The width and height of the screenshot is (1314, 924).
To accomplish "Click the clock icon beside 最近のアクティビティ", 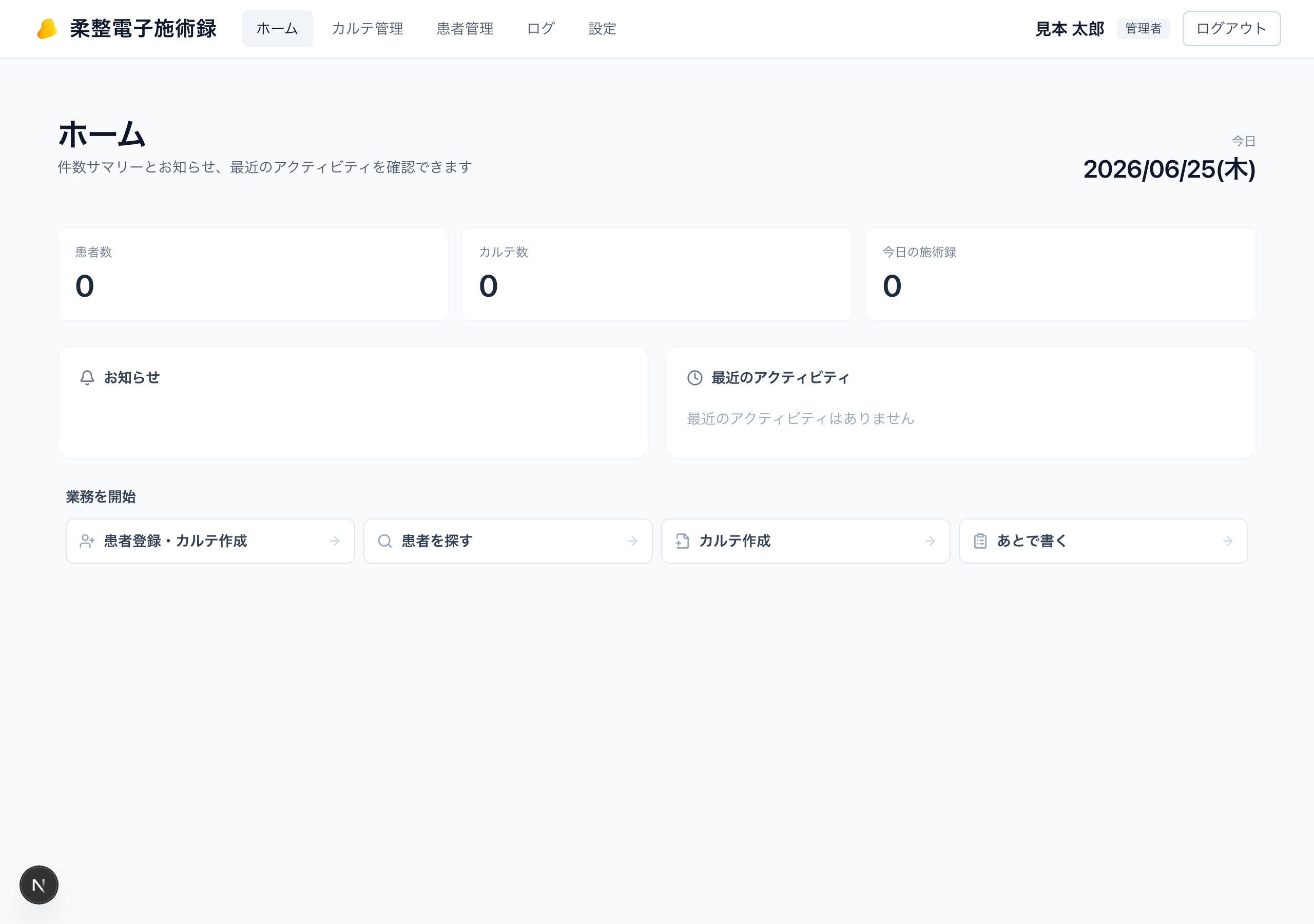I will pos(695,378).
